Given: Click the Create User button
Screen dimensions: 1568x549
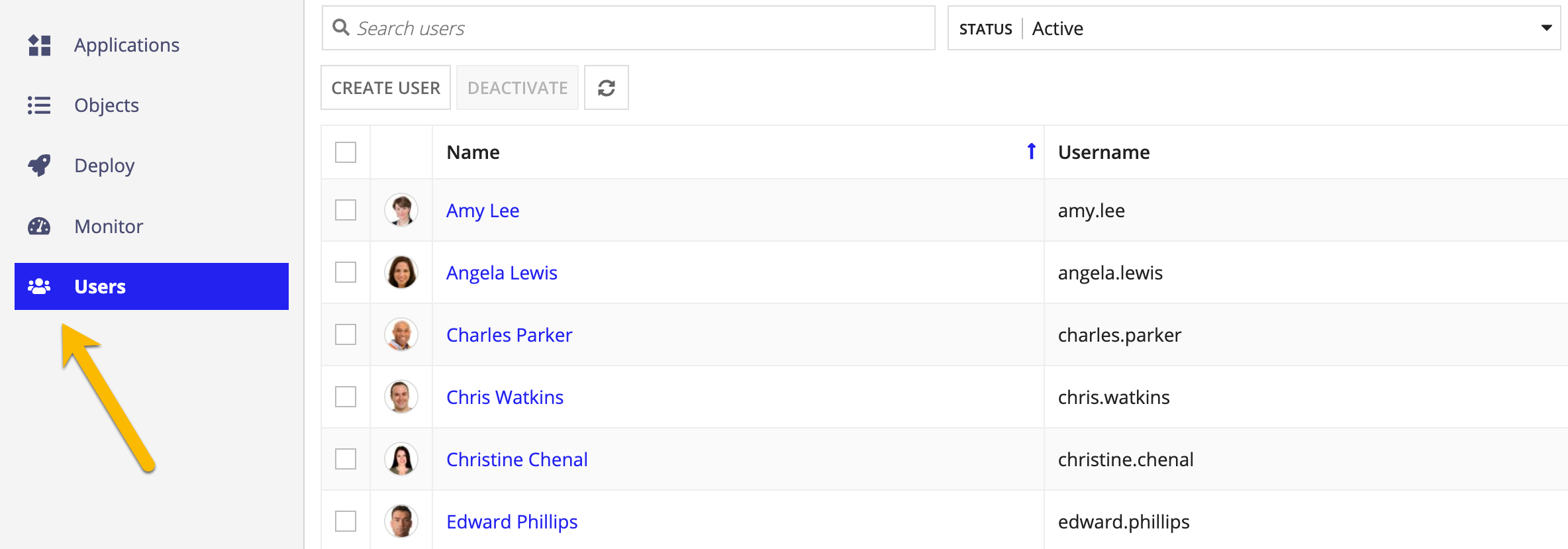Looking at the screenshot, I should [385, 87].
